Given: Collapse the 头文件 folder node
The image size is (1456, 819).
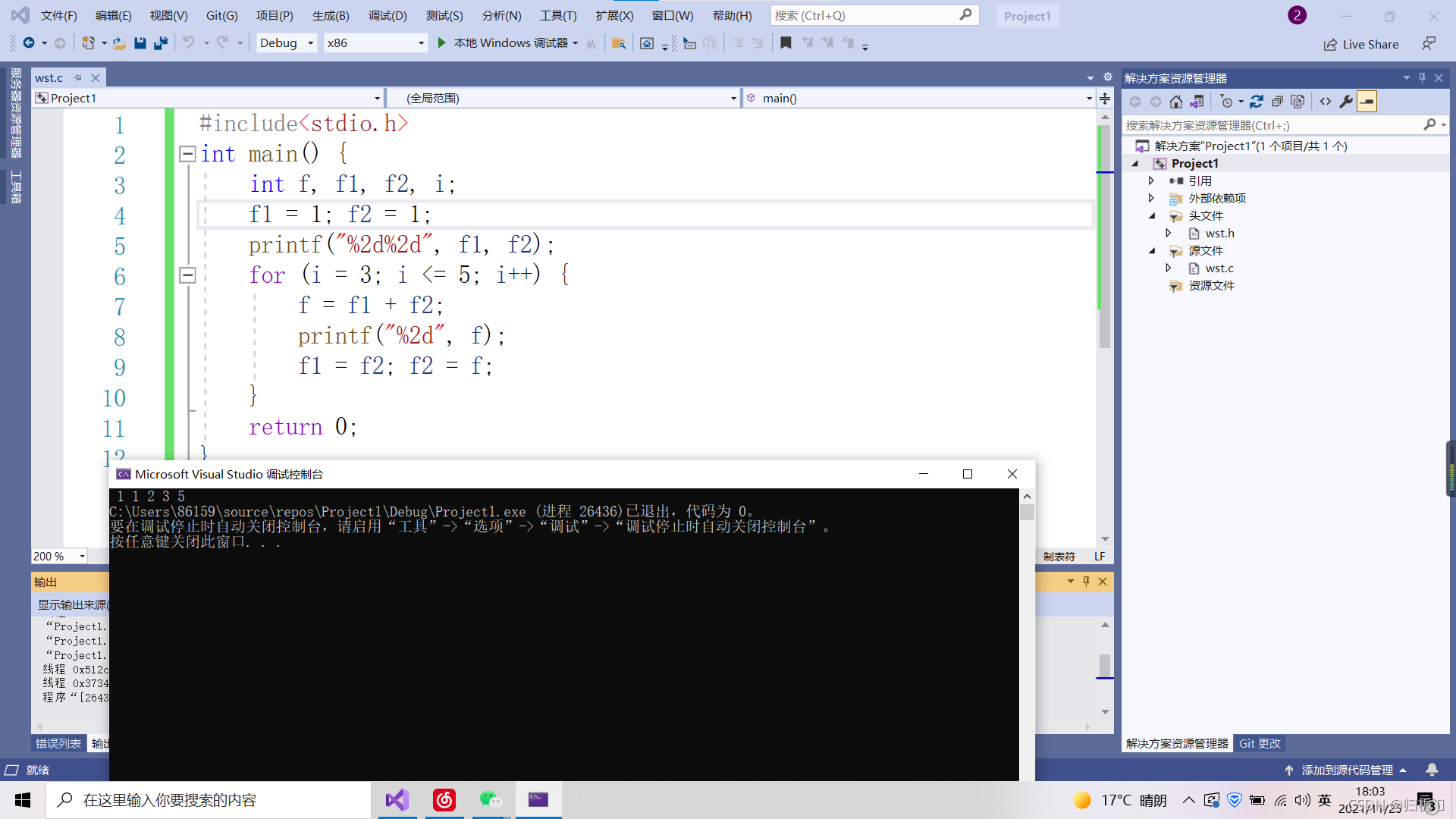Looking at the screenshot, I should [x=1152, y=215].
